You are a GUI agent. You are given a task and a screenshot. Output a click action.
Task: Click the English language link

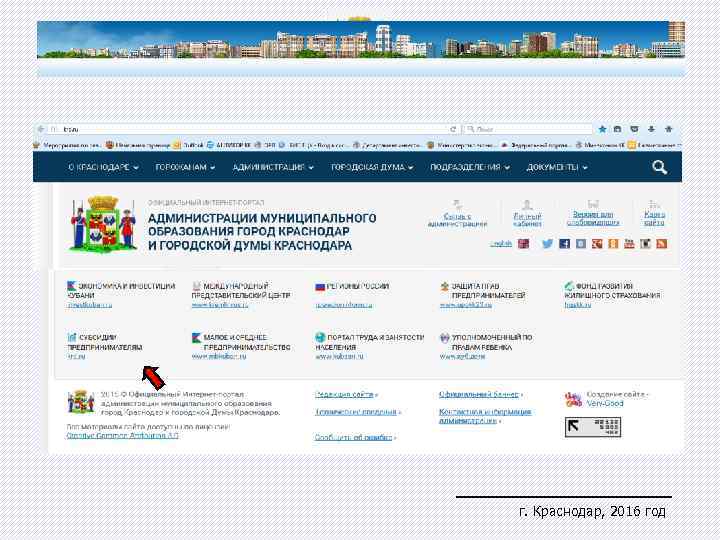[x=501, y=243]
